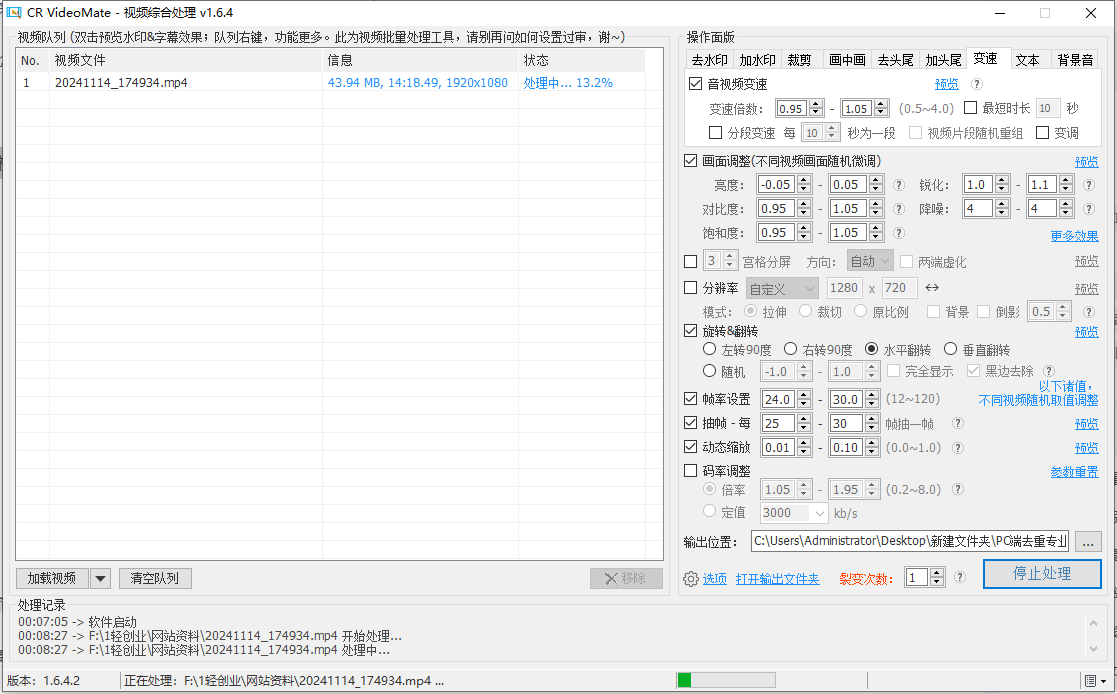Expand the 方向 自动 dropdown
This screenshot has height=694, width=1117.
pos(869,260)
